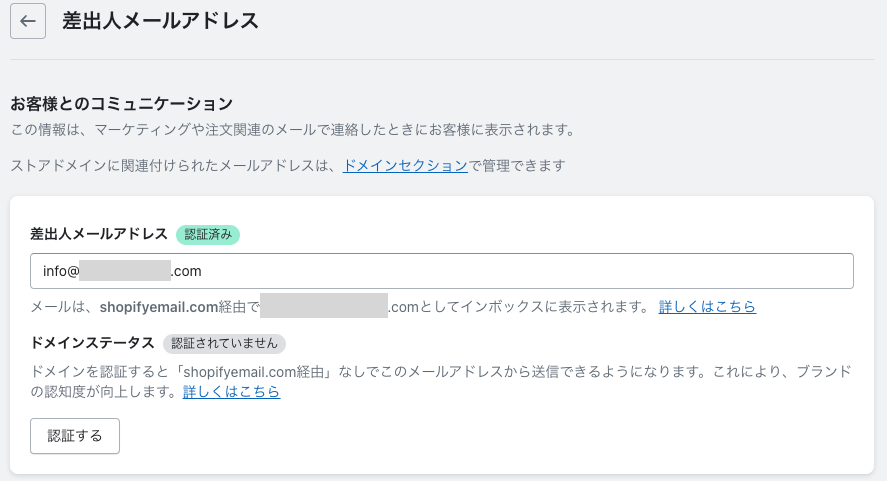
Task: Click the page title 差出人メールアドレス at top
Action: tap(160, 21)
